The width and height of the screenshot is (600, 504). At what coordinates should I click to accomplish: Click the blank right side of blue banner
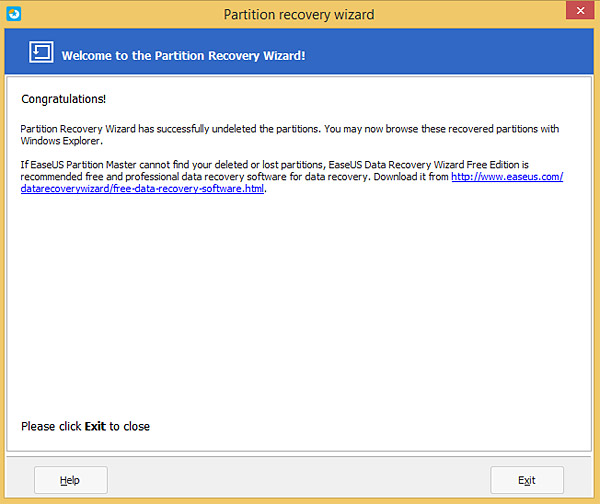click(x=460, y=54)
